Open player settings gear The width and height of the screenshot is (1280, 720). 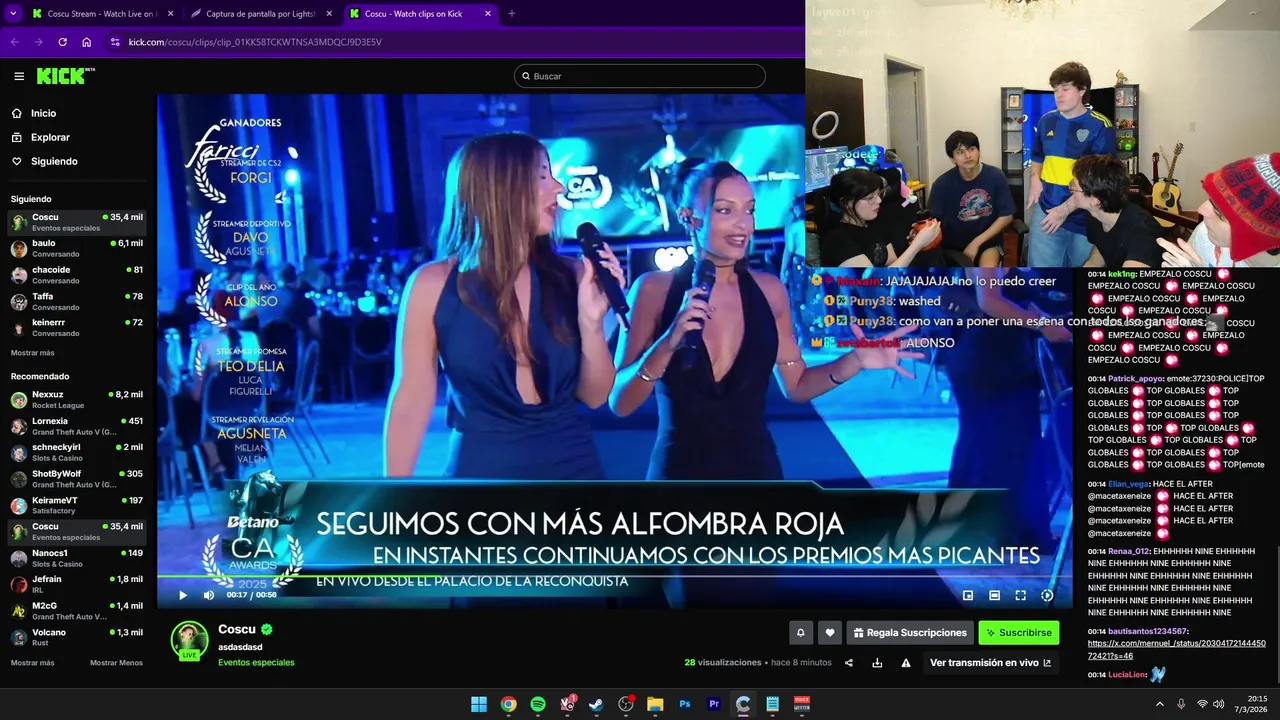click(x=1047, y=595)
